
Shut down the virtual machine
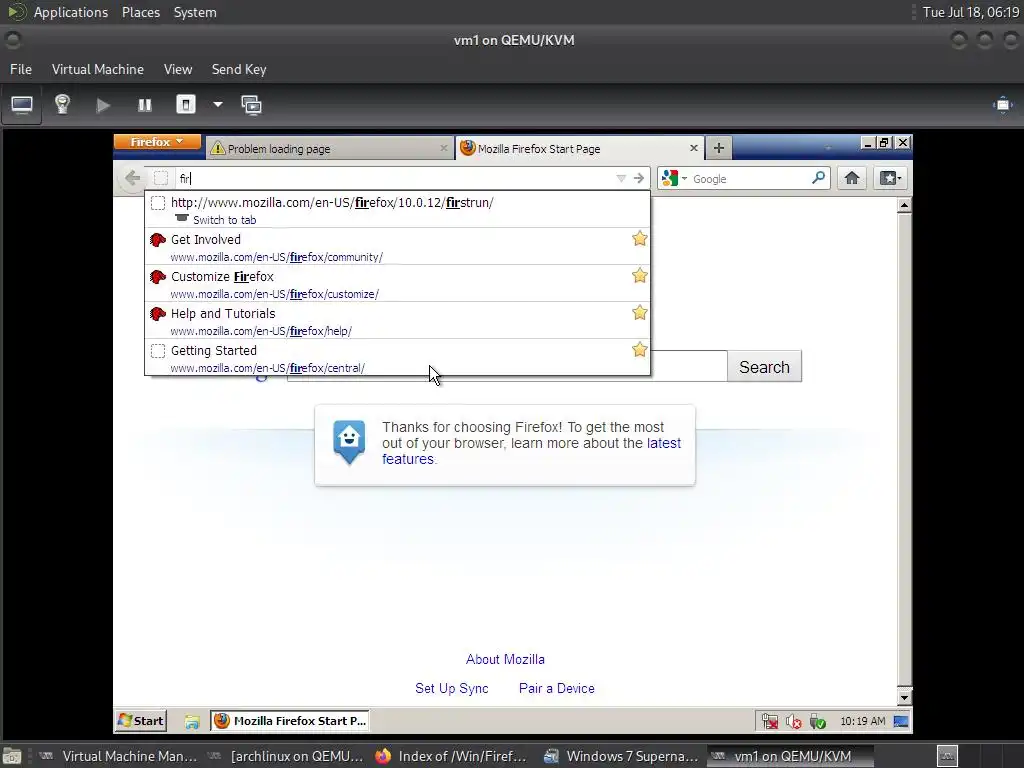click(x=186, y=105)
